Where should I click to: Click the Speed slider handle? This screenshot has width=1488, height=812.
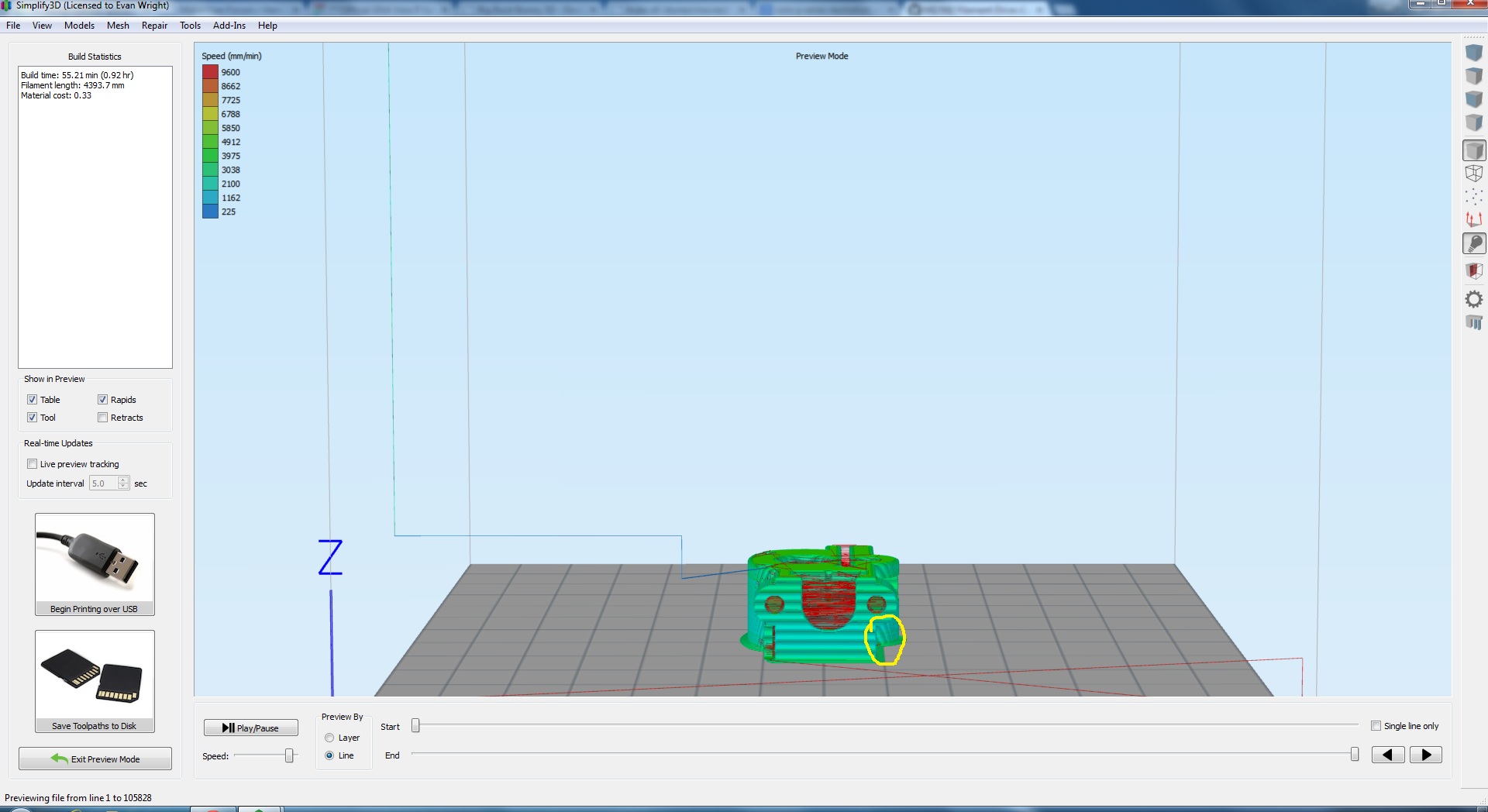coord(289,755)
